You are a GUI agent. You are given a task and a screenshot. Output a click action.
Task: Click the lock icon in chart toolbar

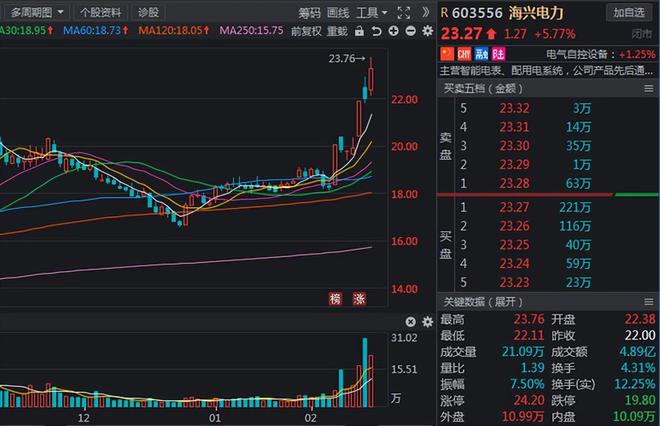(x=358, y=31)
